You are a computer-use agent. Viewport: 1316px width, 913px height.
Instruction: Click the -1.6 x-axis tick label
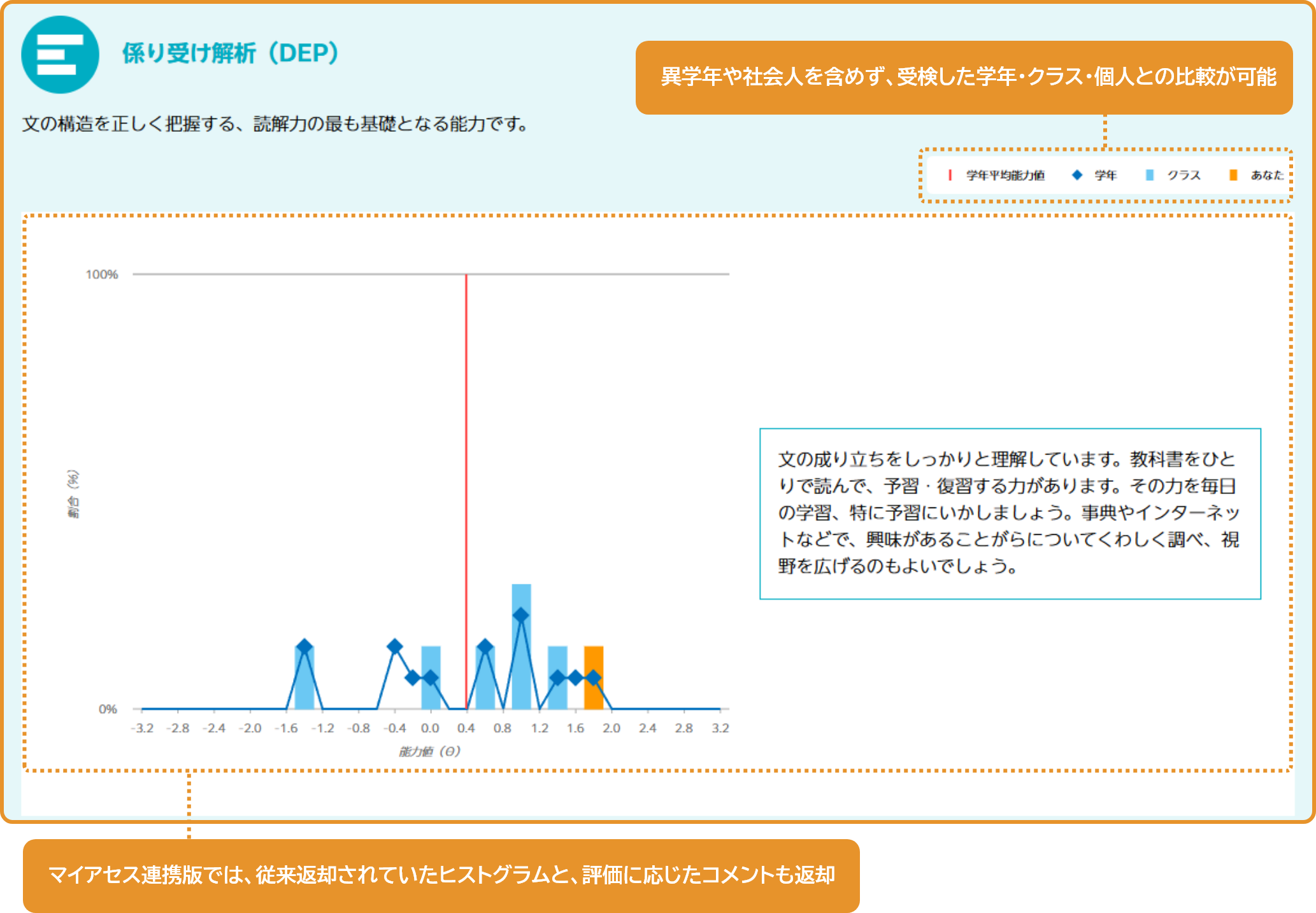pyautogui.click(x=286, y=728)
